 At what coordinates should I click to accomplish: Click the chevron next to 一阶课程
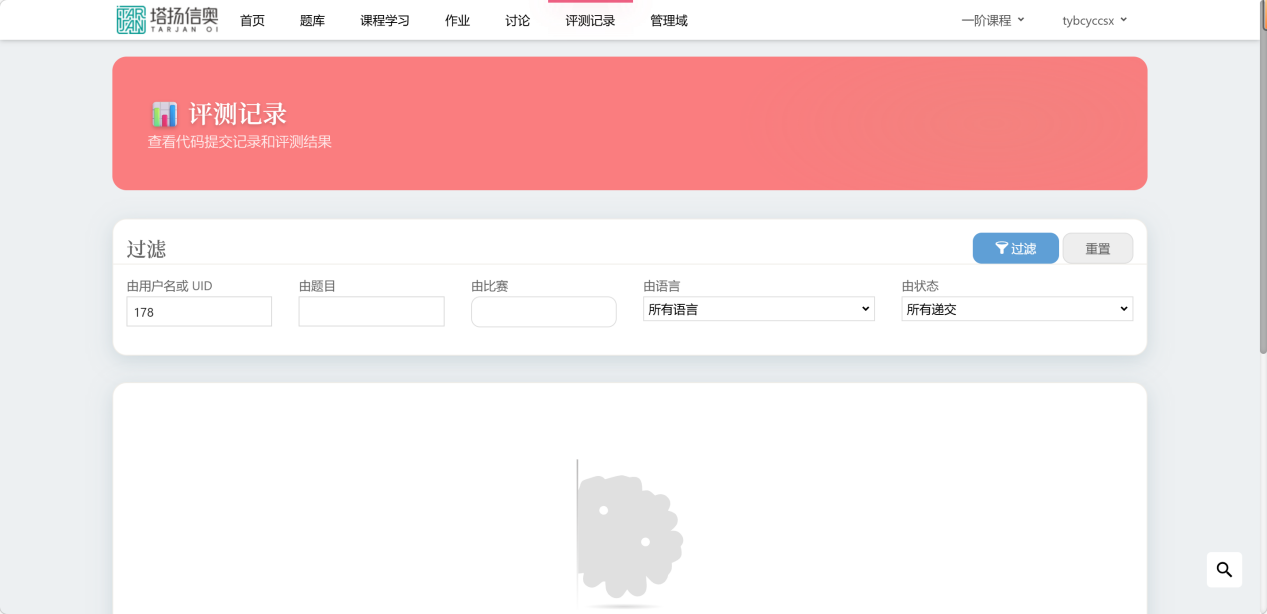click(x=1022, y=18)
